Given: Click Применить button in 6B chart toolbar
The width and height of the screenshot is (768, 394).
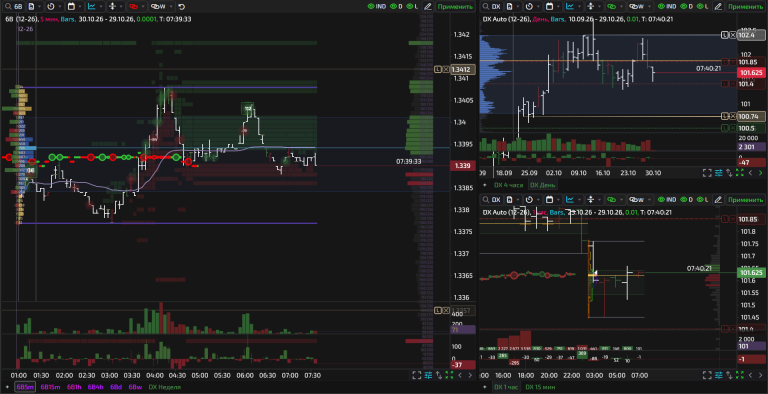Looking at the screenshot, I should [456, 7].
